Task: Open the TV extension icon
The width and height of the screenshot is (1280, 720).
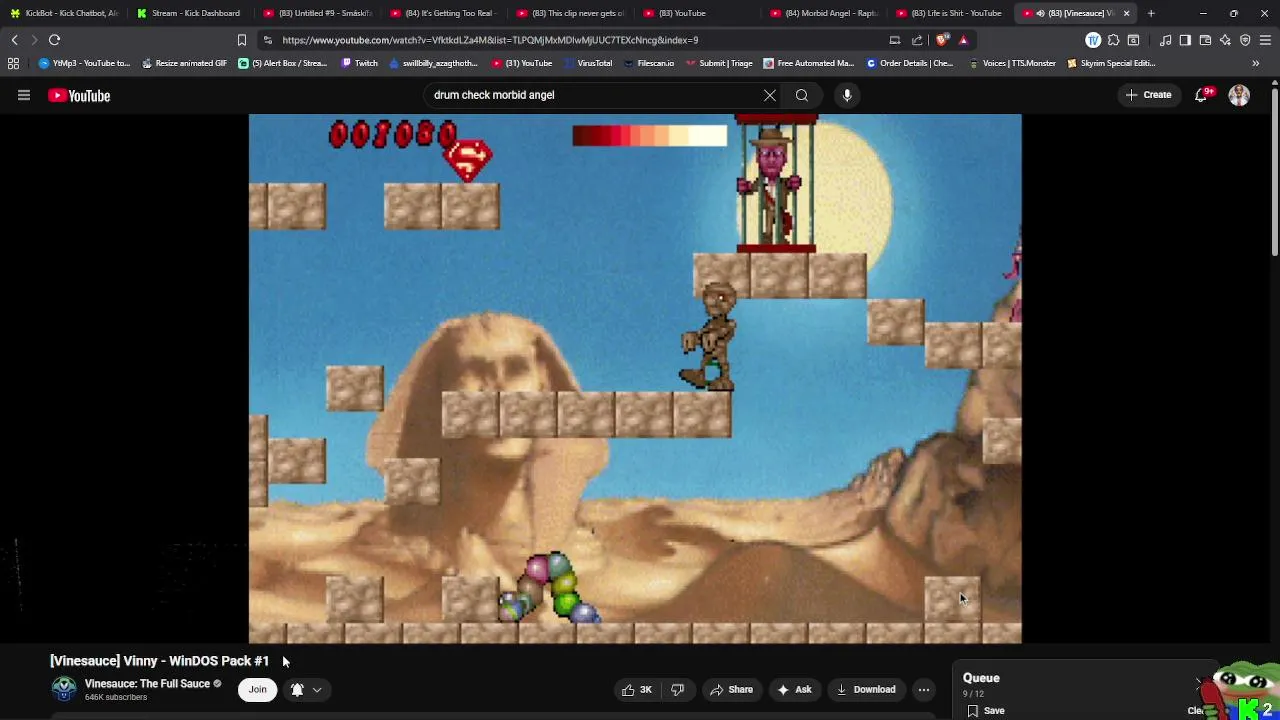Action: 1093,40
